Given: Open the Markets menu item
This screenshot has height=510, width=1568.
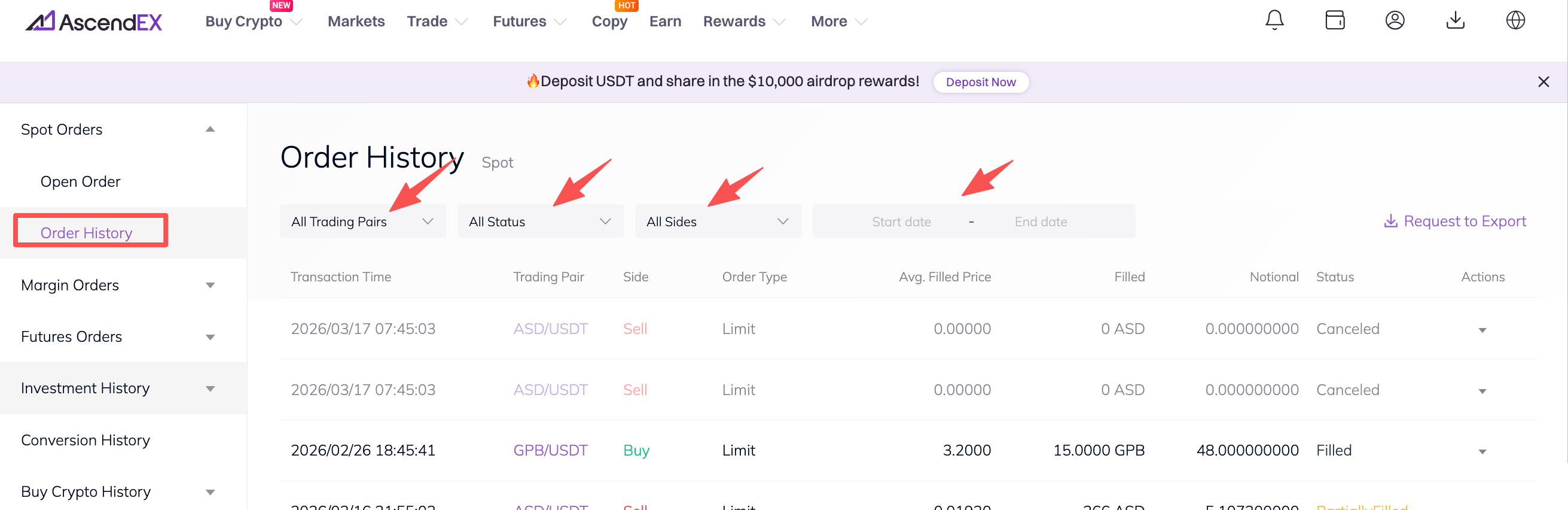Looking at the screenshot, I should click(356, 22).
